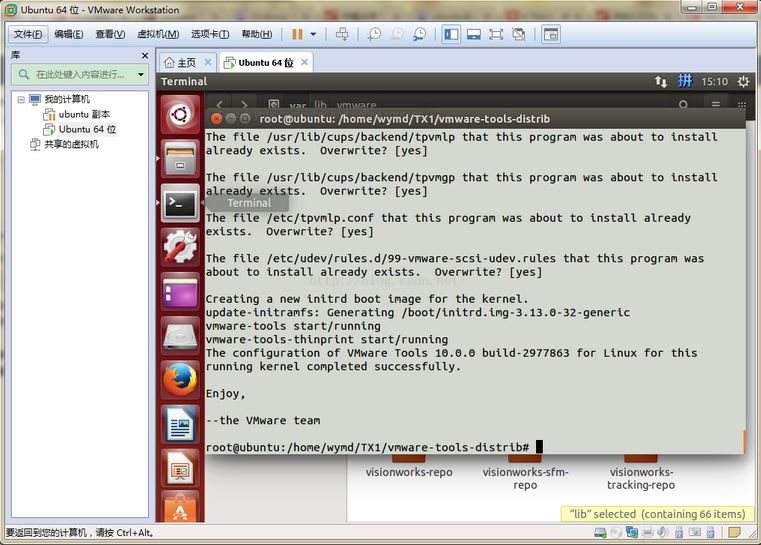Screen dimensions: 761x545
Task: Pause the virtual machine with the orange pause icon
Action: 297,34
